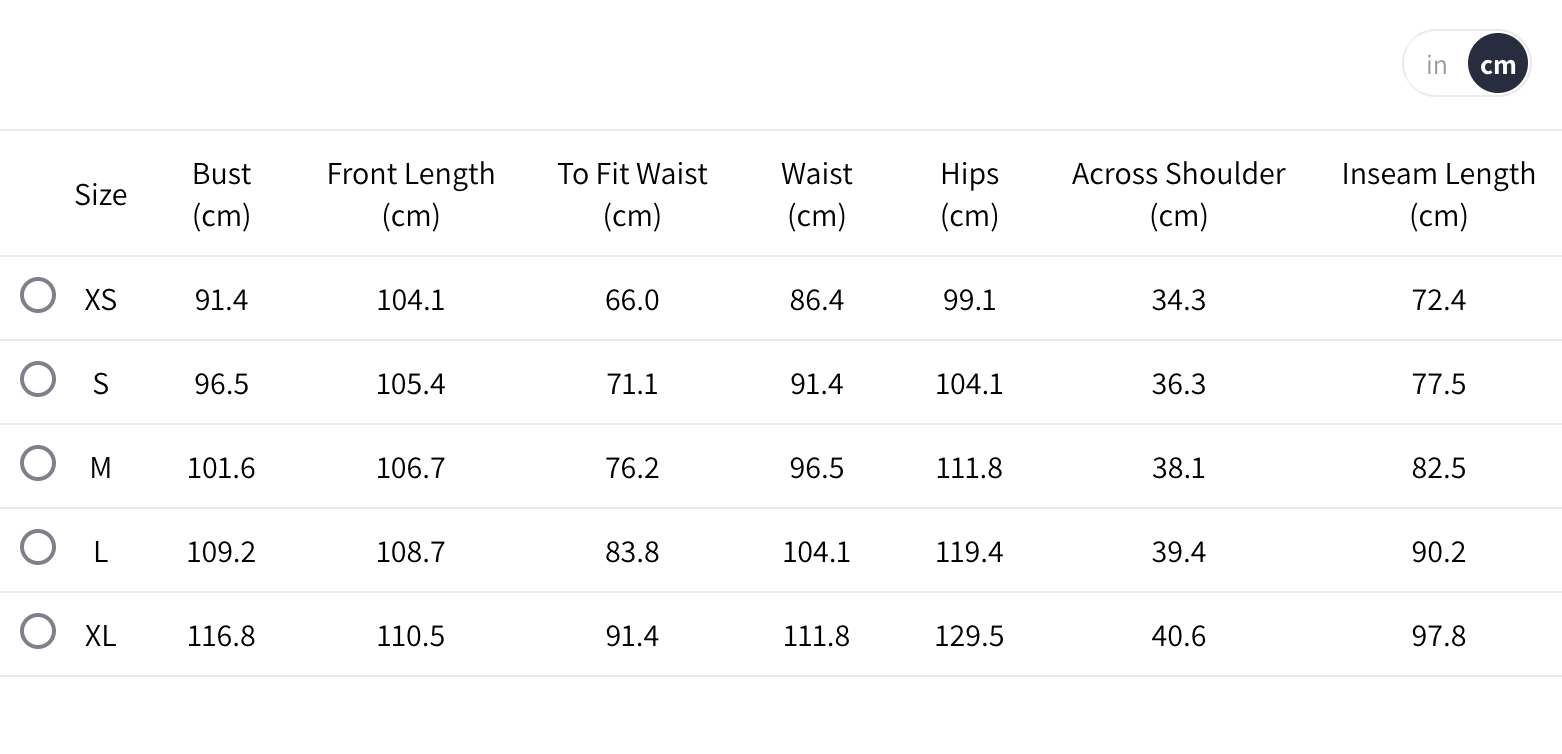The height and width of the screenshot is (754, 1562).
Task: Click the To Fit Waist header
Action: click(x=632, y=194)
